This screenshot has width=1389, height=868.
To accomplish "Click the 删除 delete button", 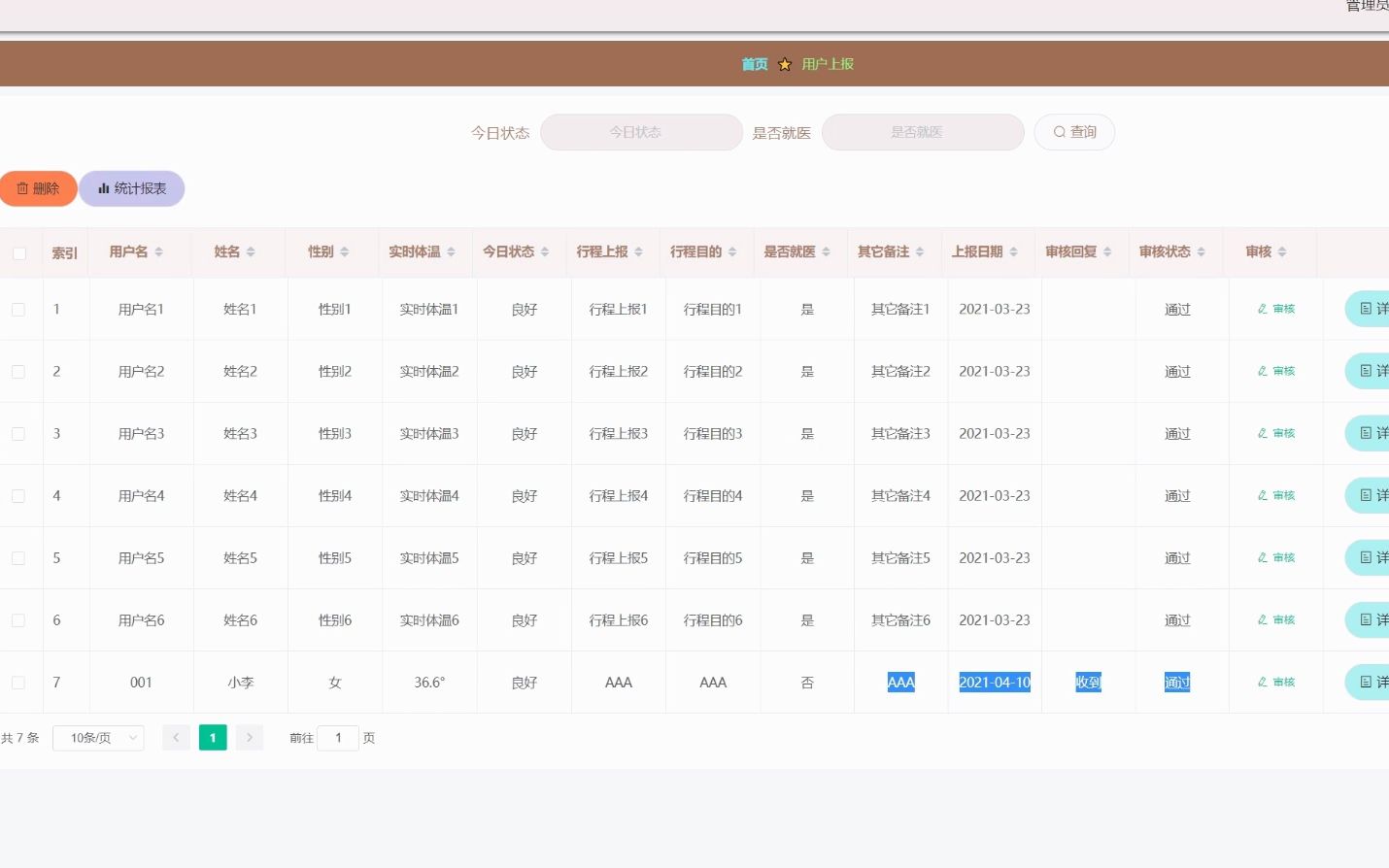I will 38,188.
